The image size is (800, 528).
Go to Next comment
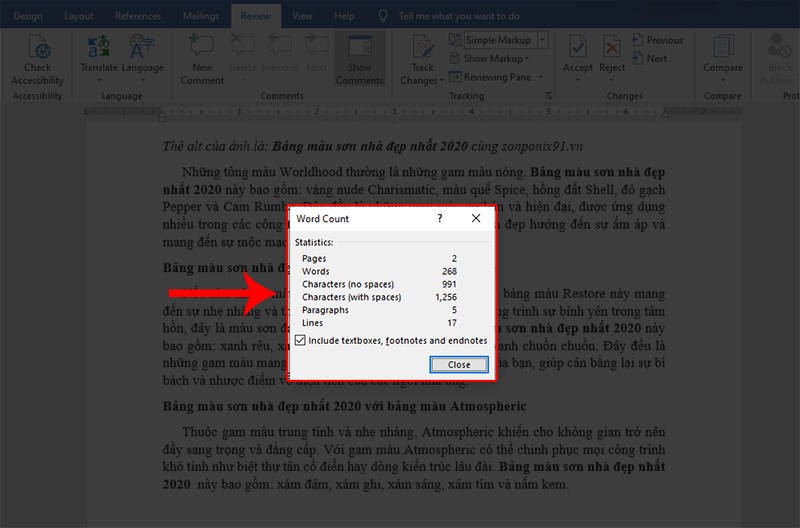317,55
